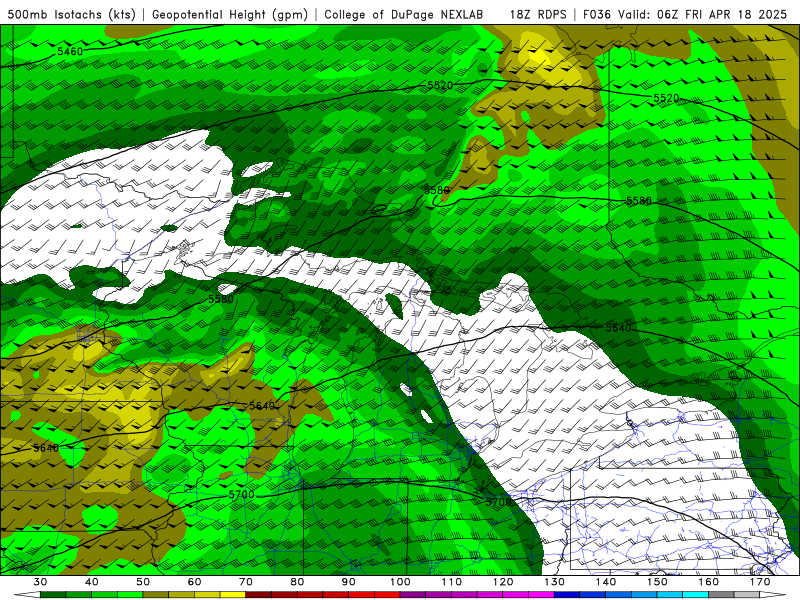Image resolution: width=800 pixels, height=600 pixels.
Task: Click the darkest green swatch in the color bar
Action: [53, 595]
